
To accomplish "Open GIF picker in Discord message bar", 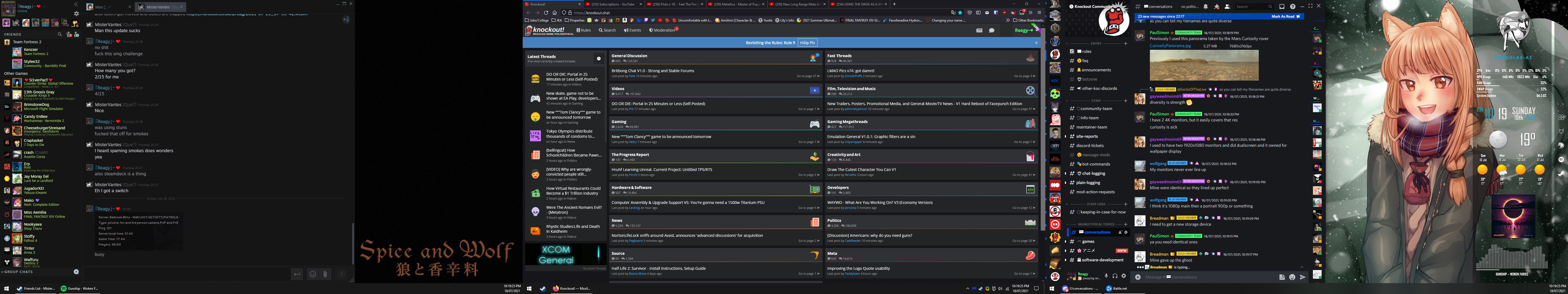I will 1282,277.
